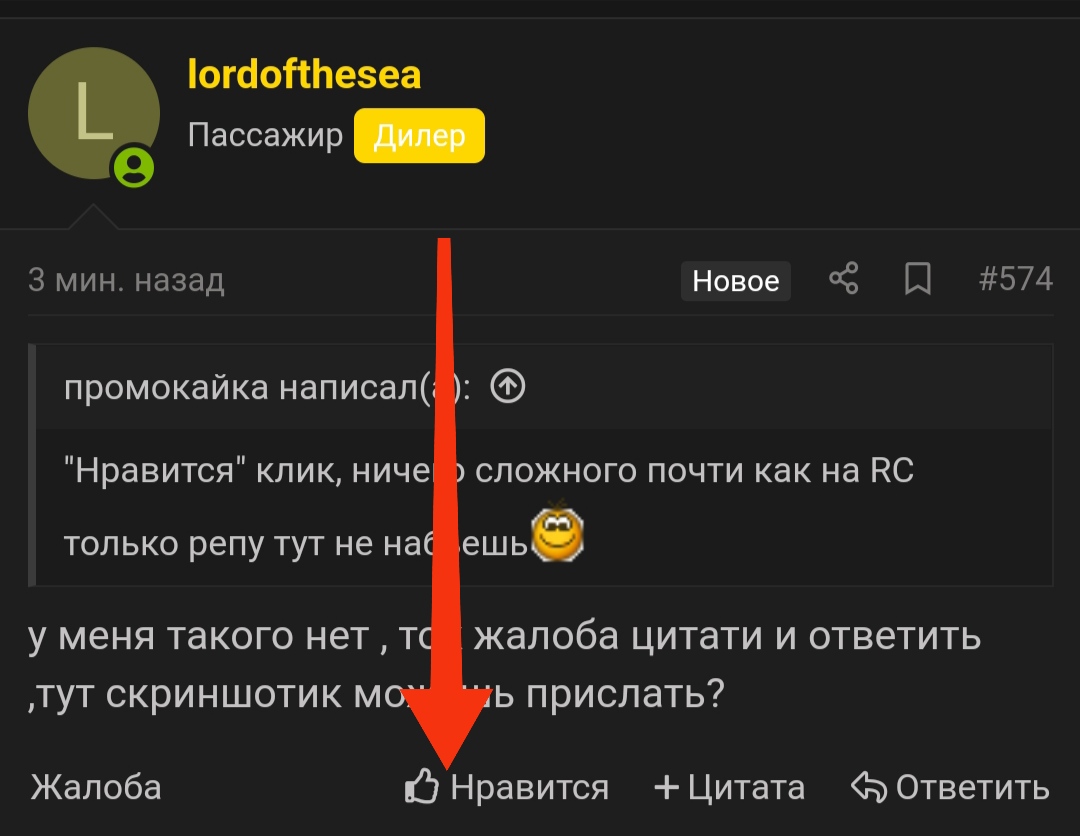Click the yellow Дилер badge
Image resolution: width=1080 pixels, height=836 pixels.
click(x=419, y=136)
